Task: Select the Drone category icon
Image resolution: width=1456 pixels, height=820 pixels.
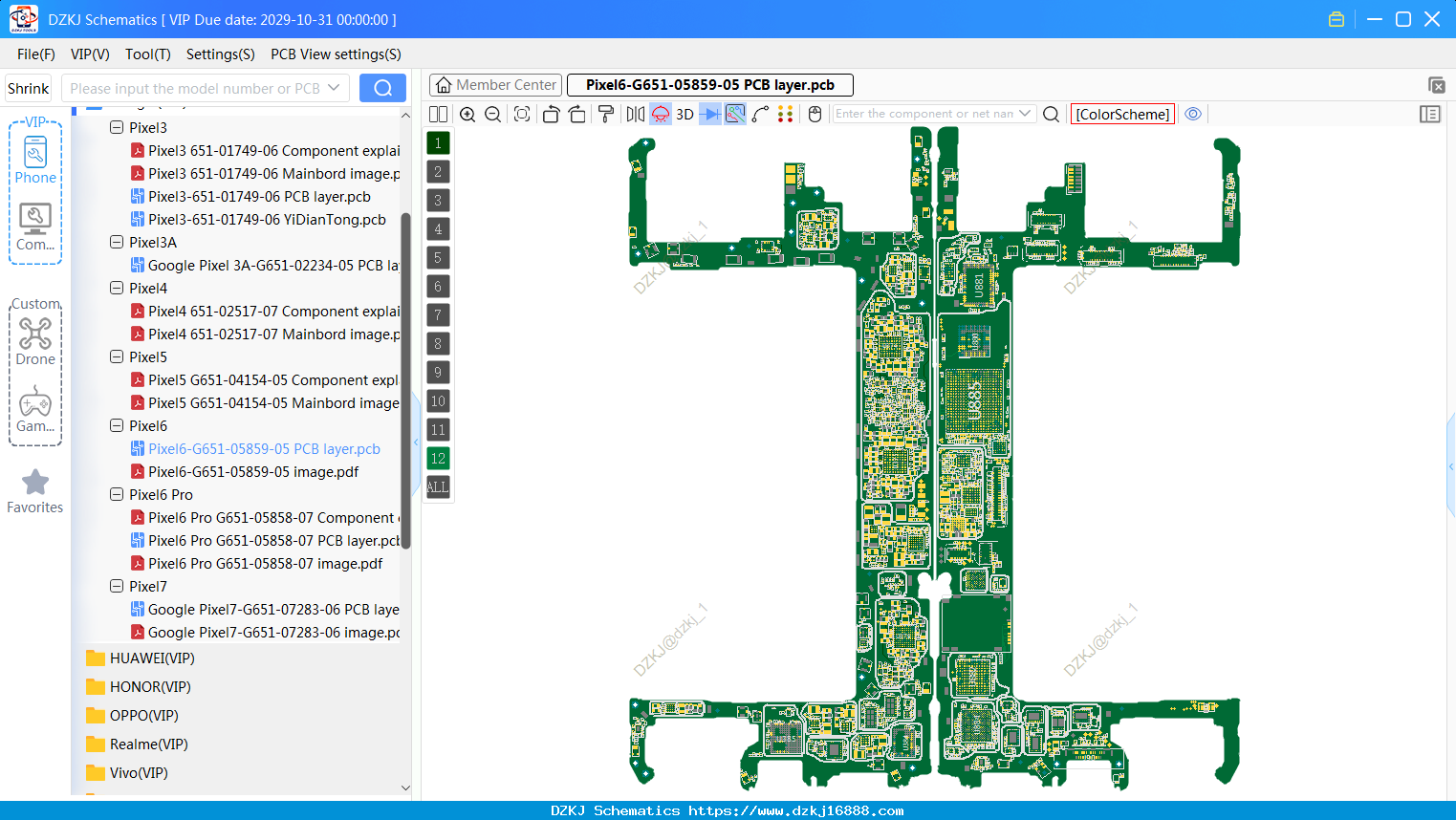Action: click(35, 342)
